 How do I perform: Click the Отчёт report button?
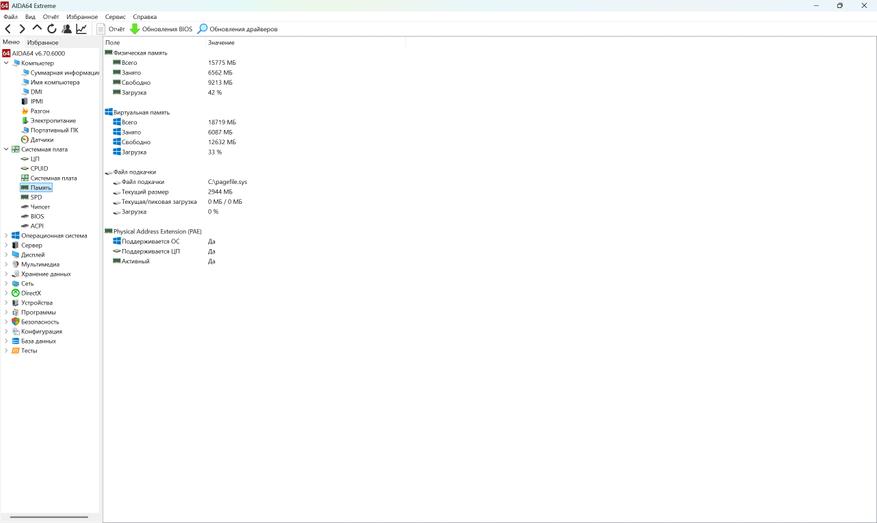(111, 29)
